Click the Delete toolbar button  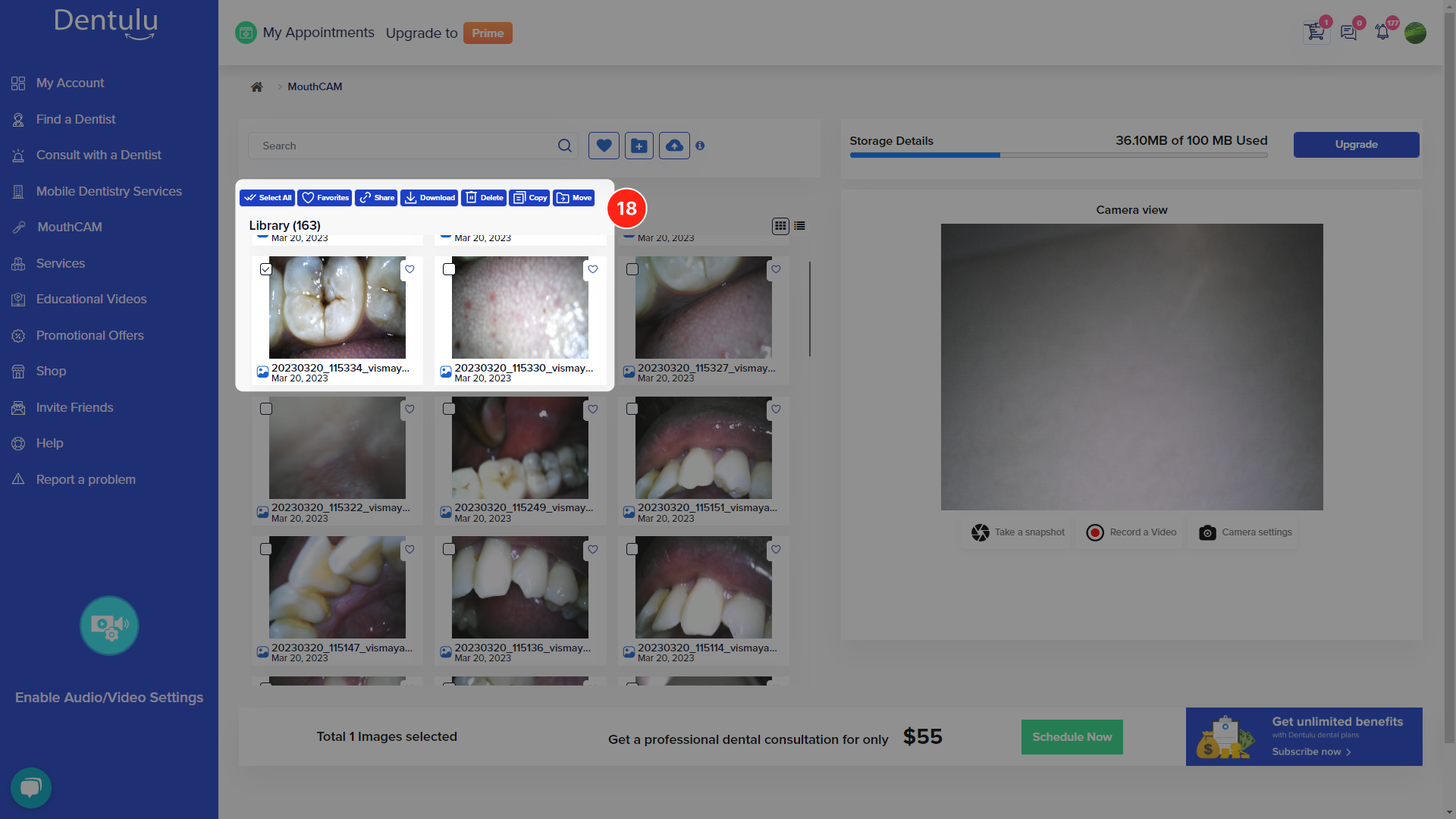(484, 198)
